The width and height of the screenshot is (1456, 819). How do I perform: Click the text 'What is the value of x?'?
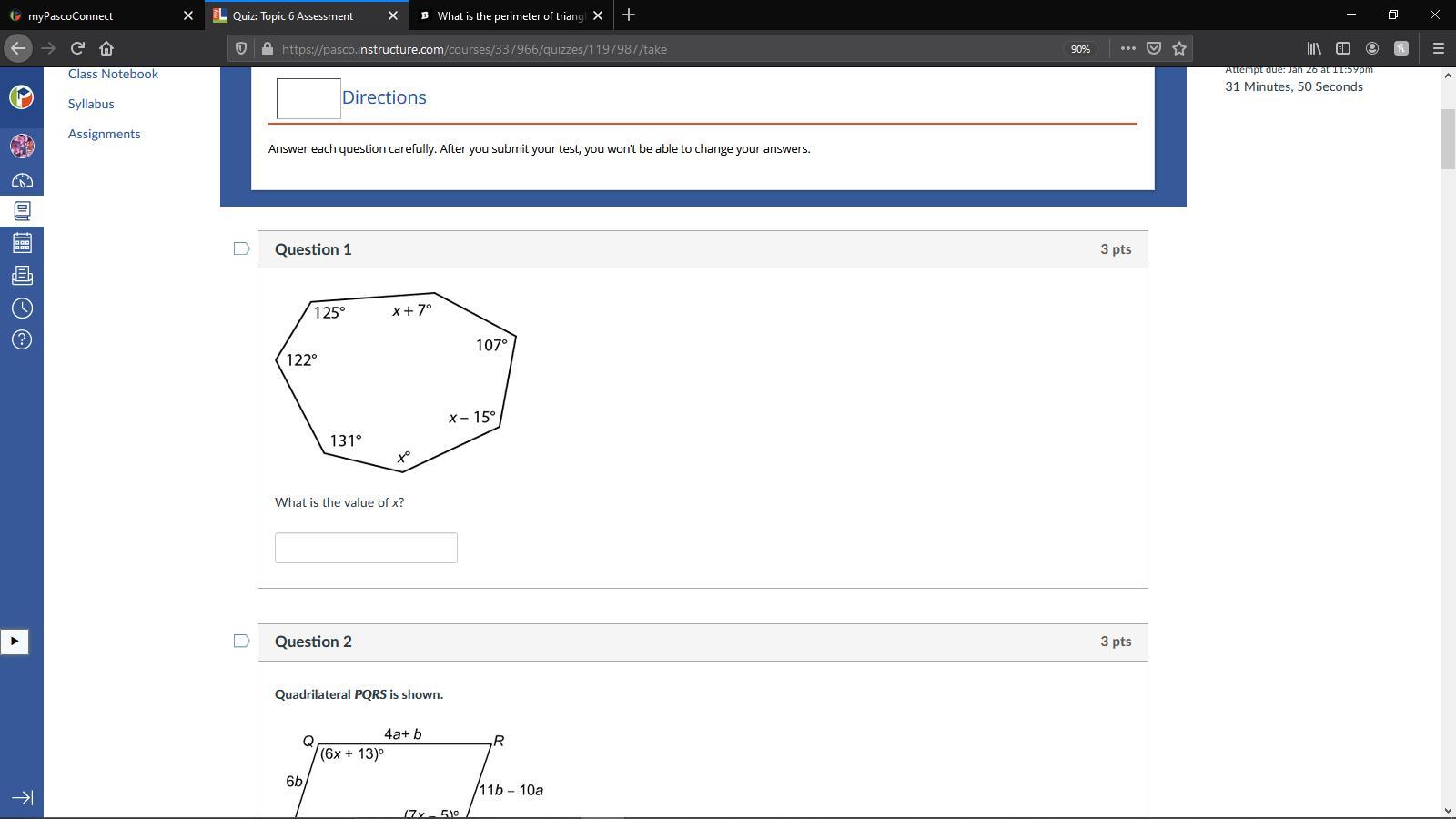click(x=339, y=502)
